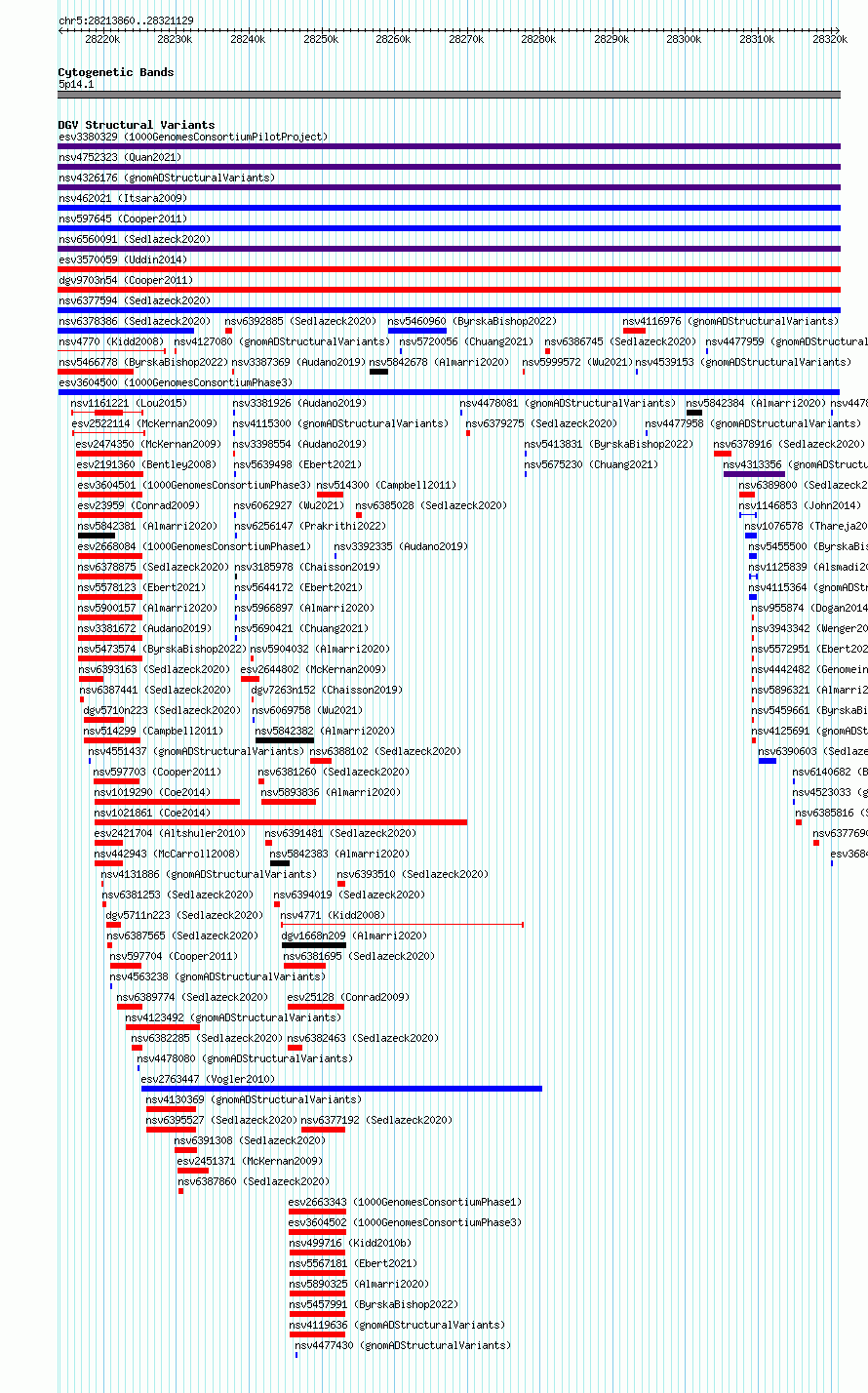Click the DGV Structural Variants track title

[x=137, y=125]
